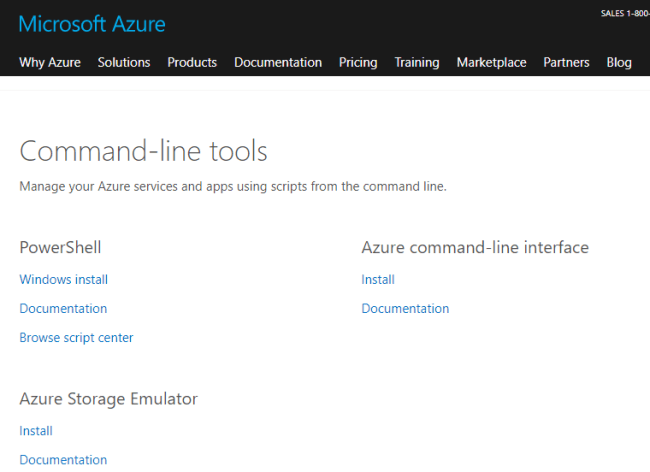Go to Documentation in the top navigation
This screenshot has height=472, width=650.
point(278,62)
